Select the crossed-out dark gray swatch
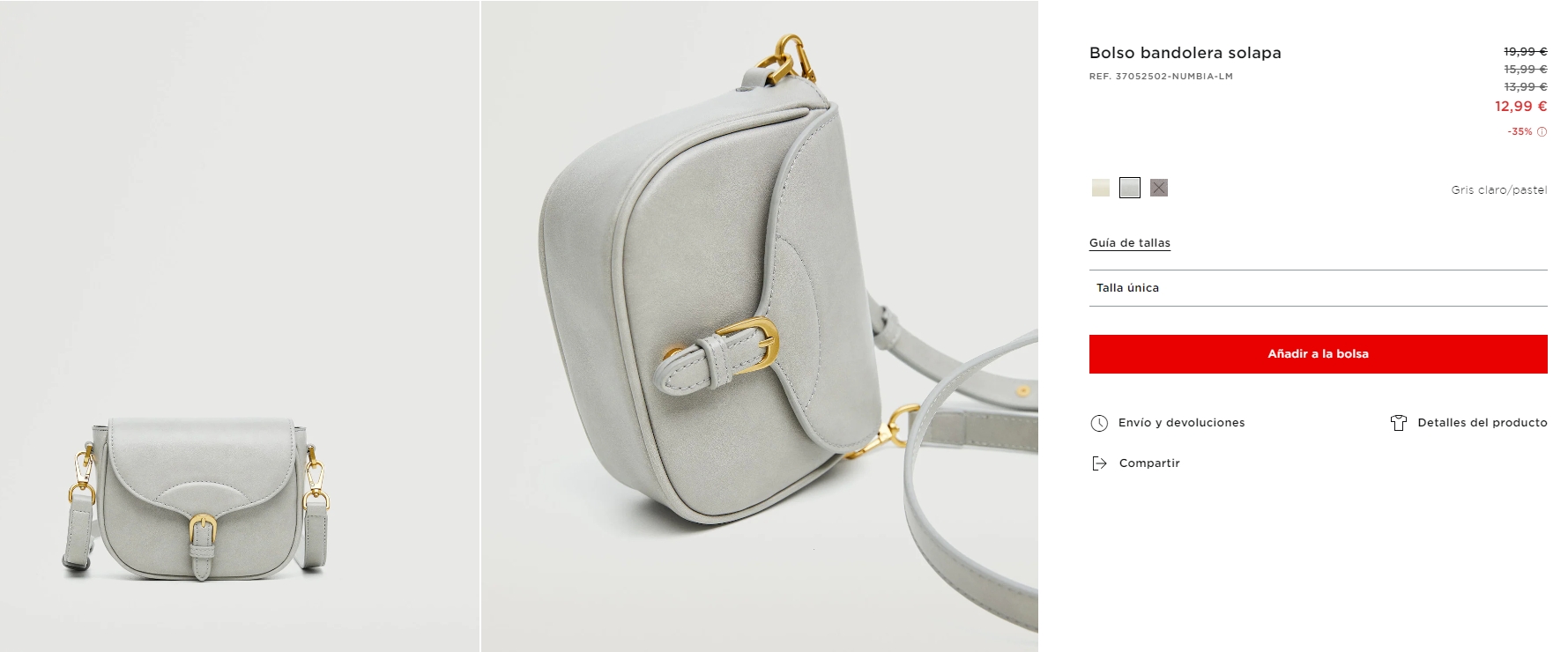 coord(1159,188)
